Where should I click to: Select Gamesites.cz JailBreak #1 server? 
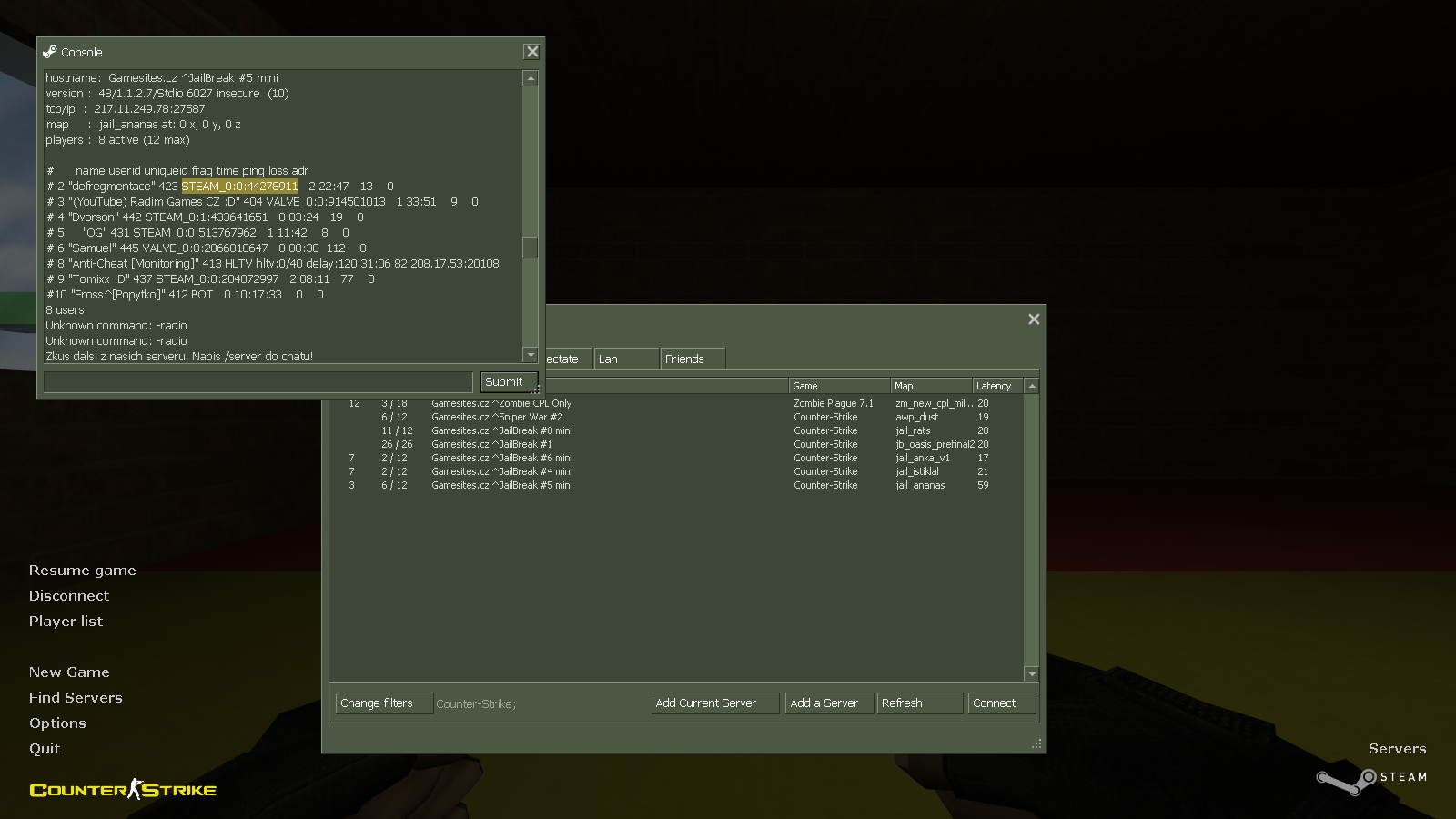click(677, 444)
